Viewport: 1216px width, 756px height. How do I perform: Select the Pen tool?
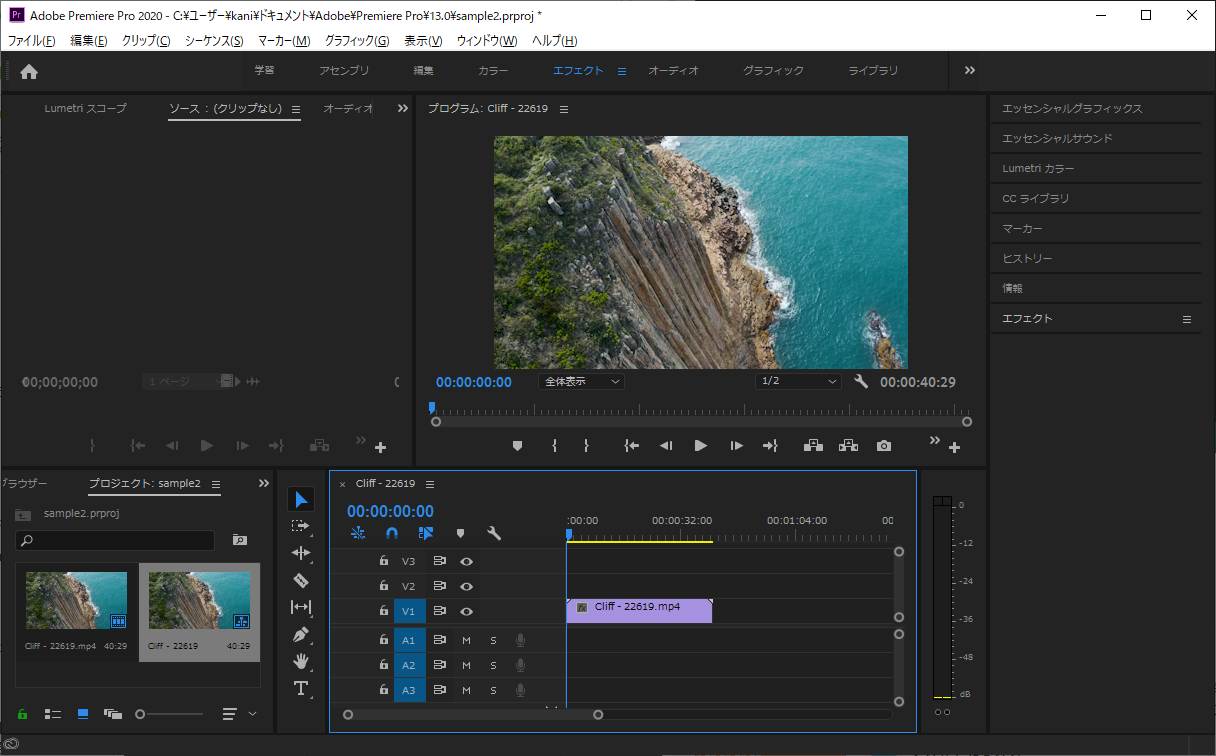[301, 634]
